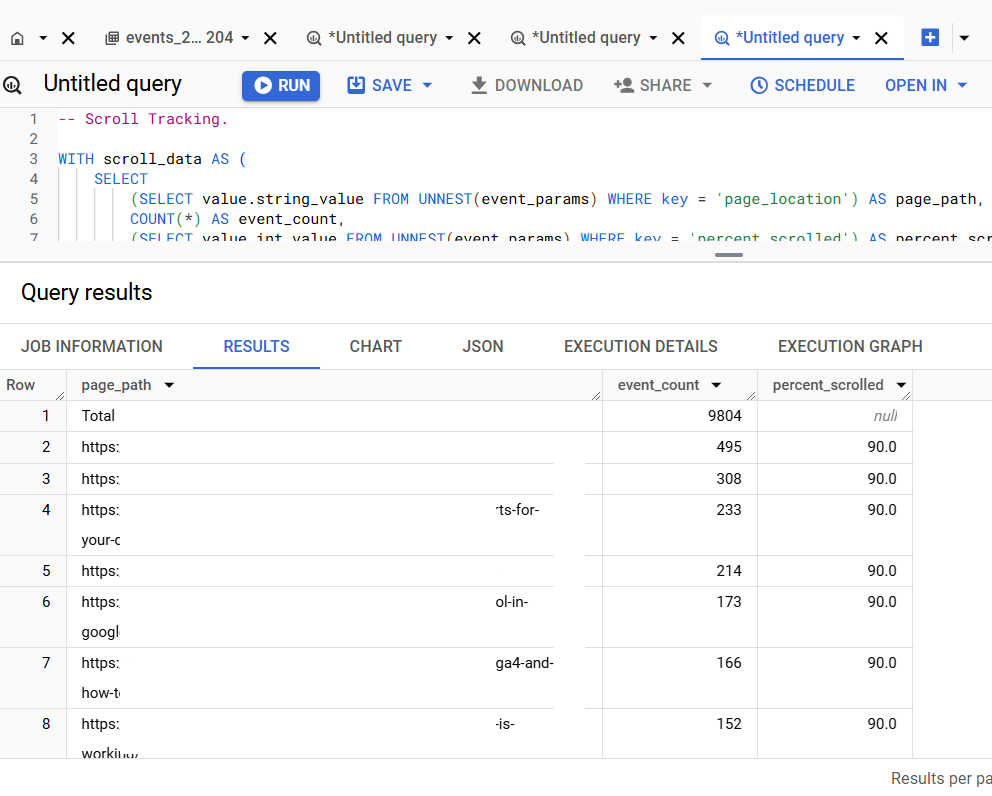Open the second *Untitled query tab dropdown
Image resolution: width=992 pixels, height=796 pixels.
653,39
